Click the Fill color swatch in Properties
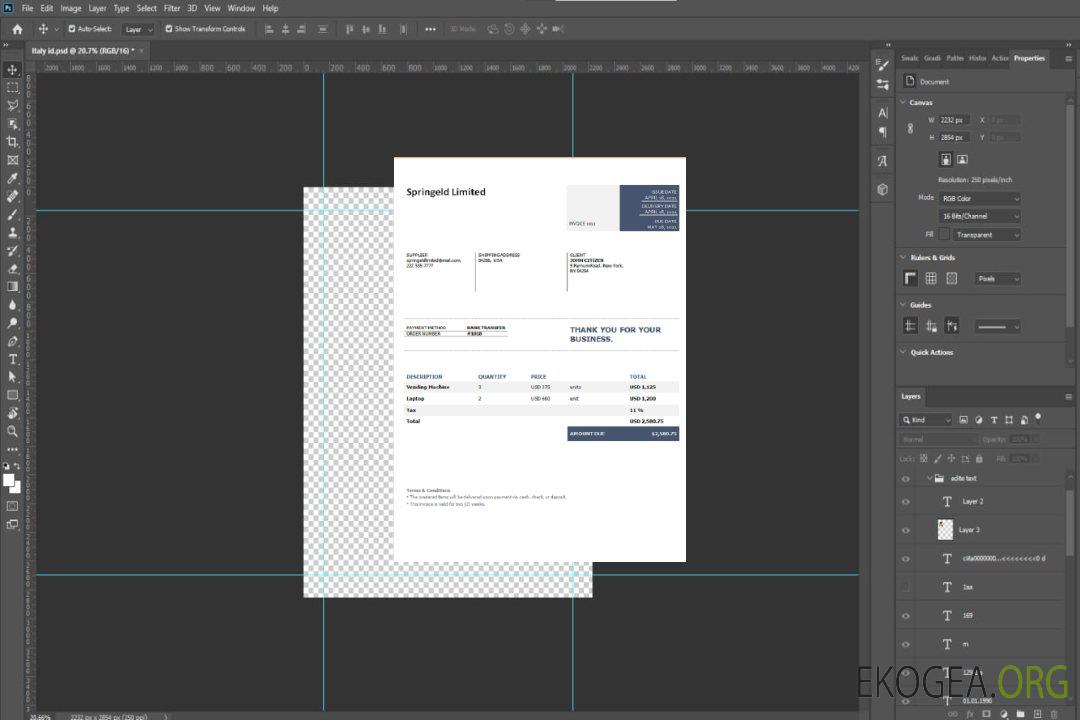The image size is (1080, 720). 944,235
